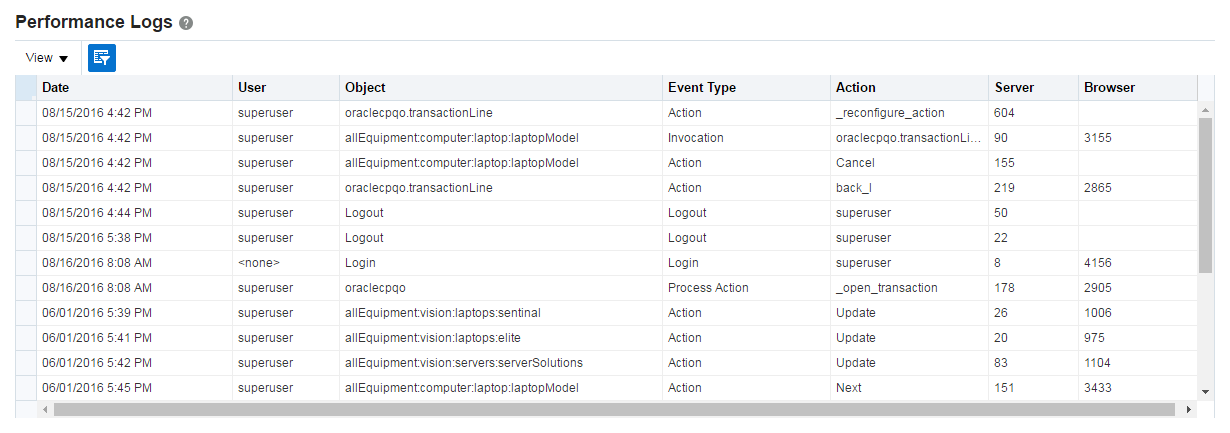Sort by the Object column header
The width and height of the screenshot is (1230, 433).
coord(365,88)
